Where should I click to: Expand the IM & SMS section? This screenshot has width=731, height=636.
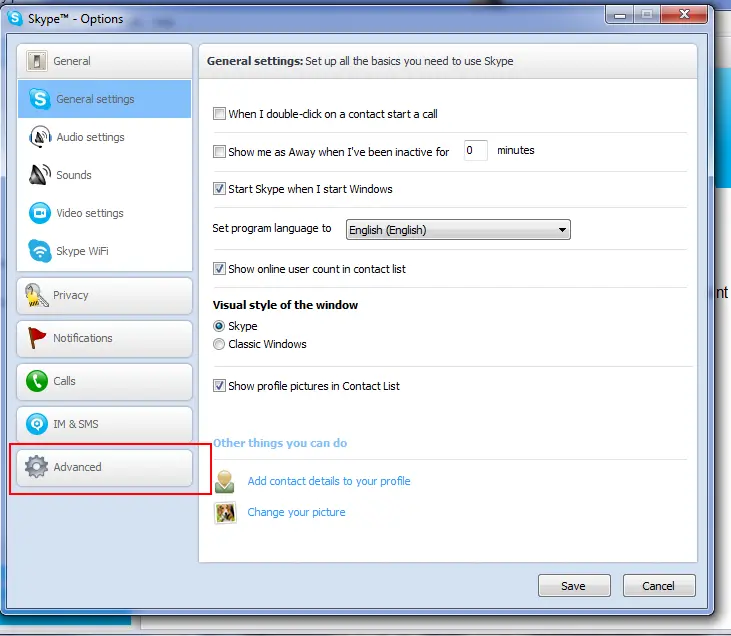click(104, 424)
